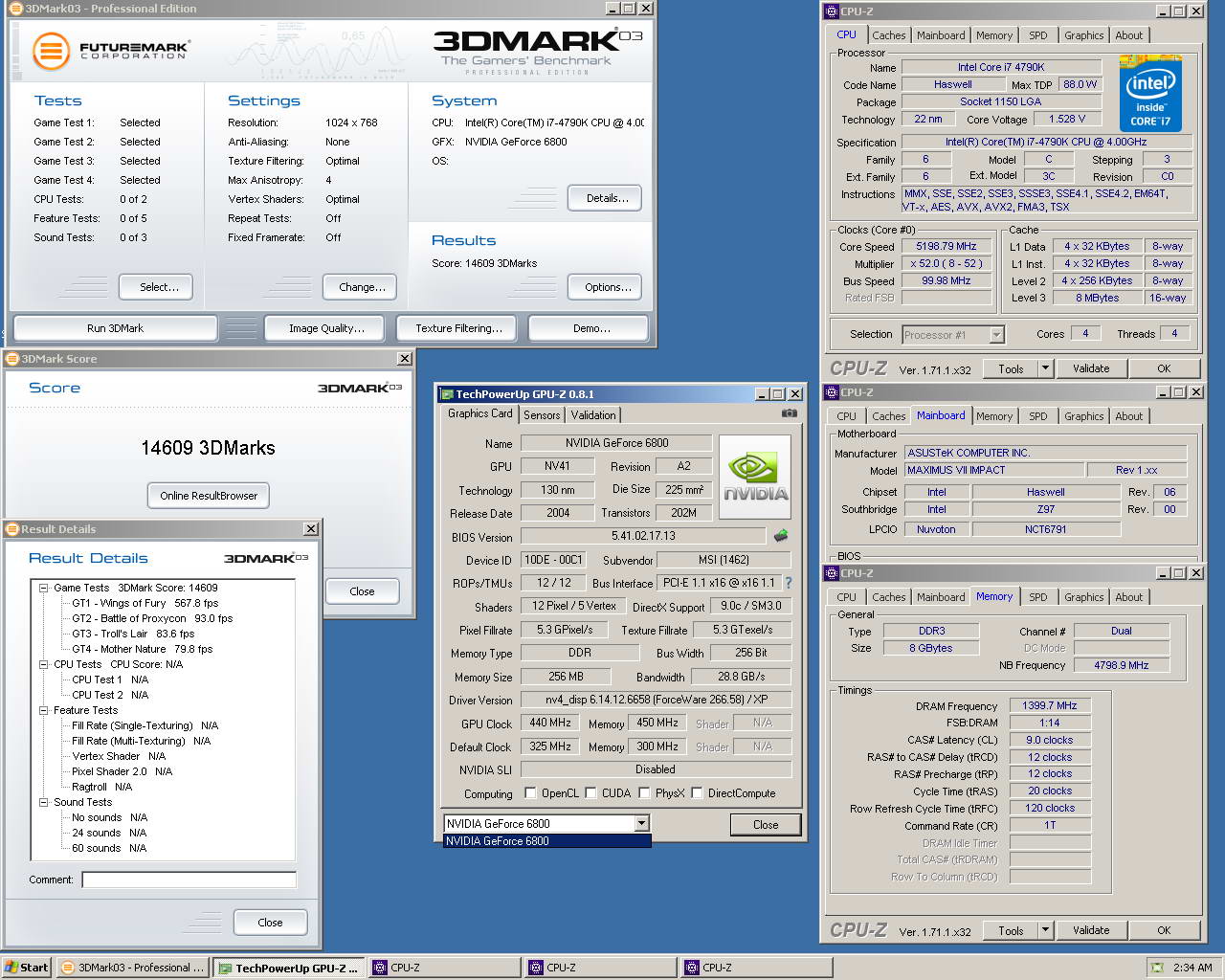
Task: Open Graphics tab in top CPU-Z window
Action: pyautogui.click(x=1084, y=35)
